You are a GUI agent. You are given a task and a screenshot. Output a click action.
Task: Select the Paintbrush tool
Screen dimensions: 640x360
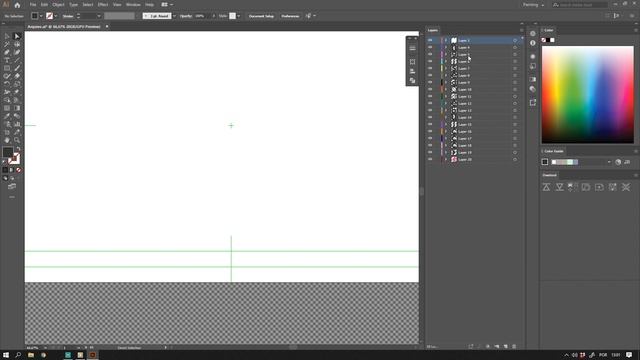point(17,68)
